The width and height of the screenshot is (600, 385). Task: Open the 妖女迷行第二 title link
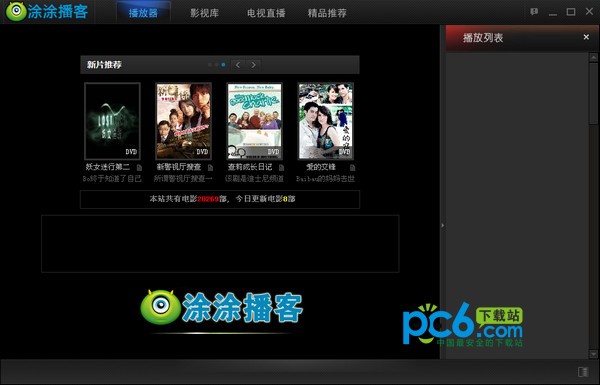point(108,167)
